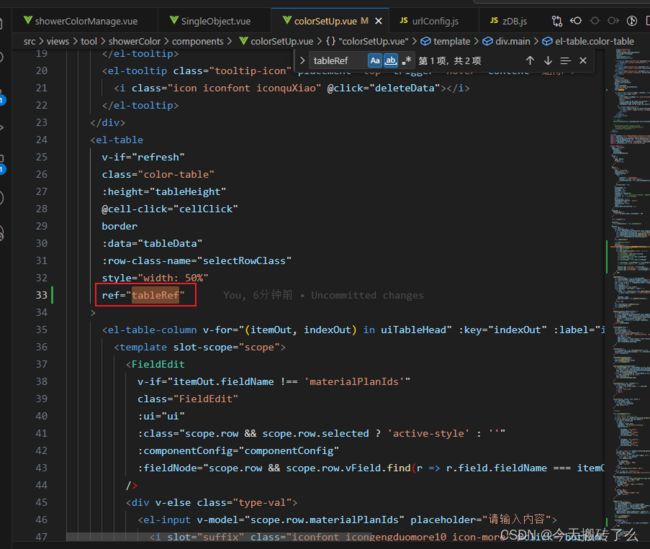This screenshot has height=549, width=650.
Task: Close the find widget
Action: click(x=583, y=61)
